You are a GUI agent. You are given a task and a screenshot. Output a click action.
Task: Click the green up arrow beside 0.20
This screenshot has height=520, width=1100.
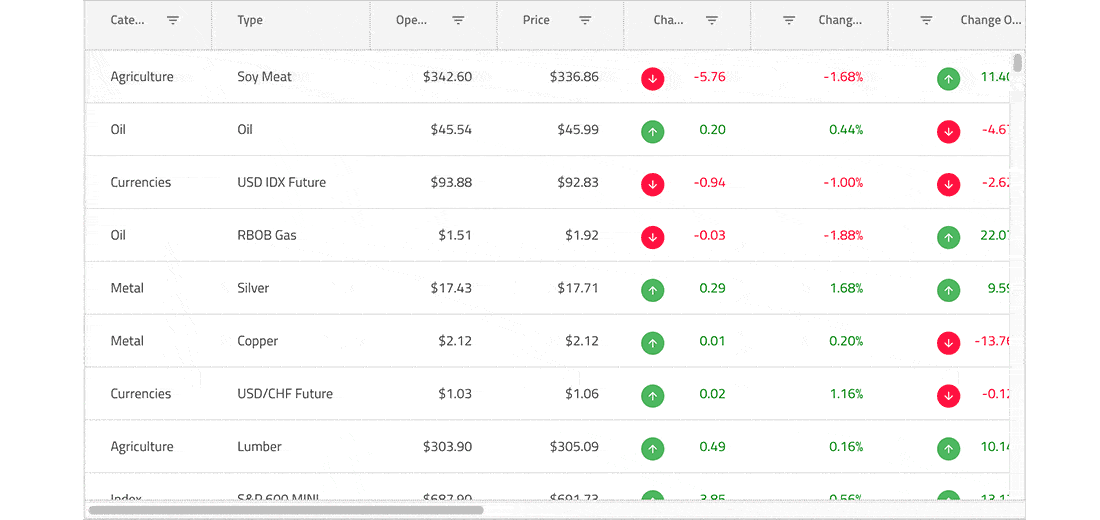tap(652, 130)
